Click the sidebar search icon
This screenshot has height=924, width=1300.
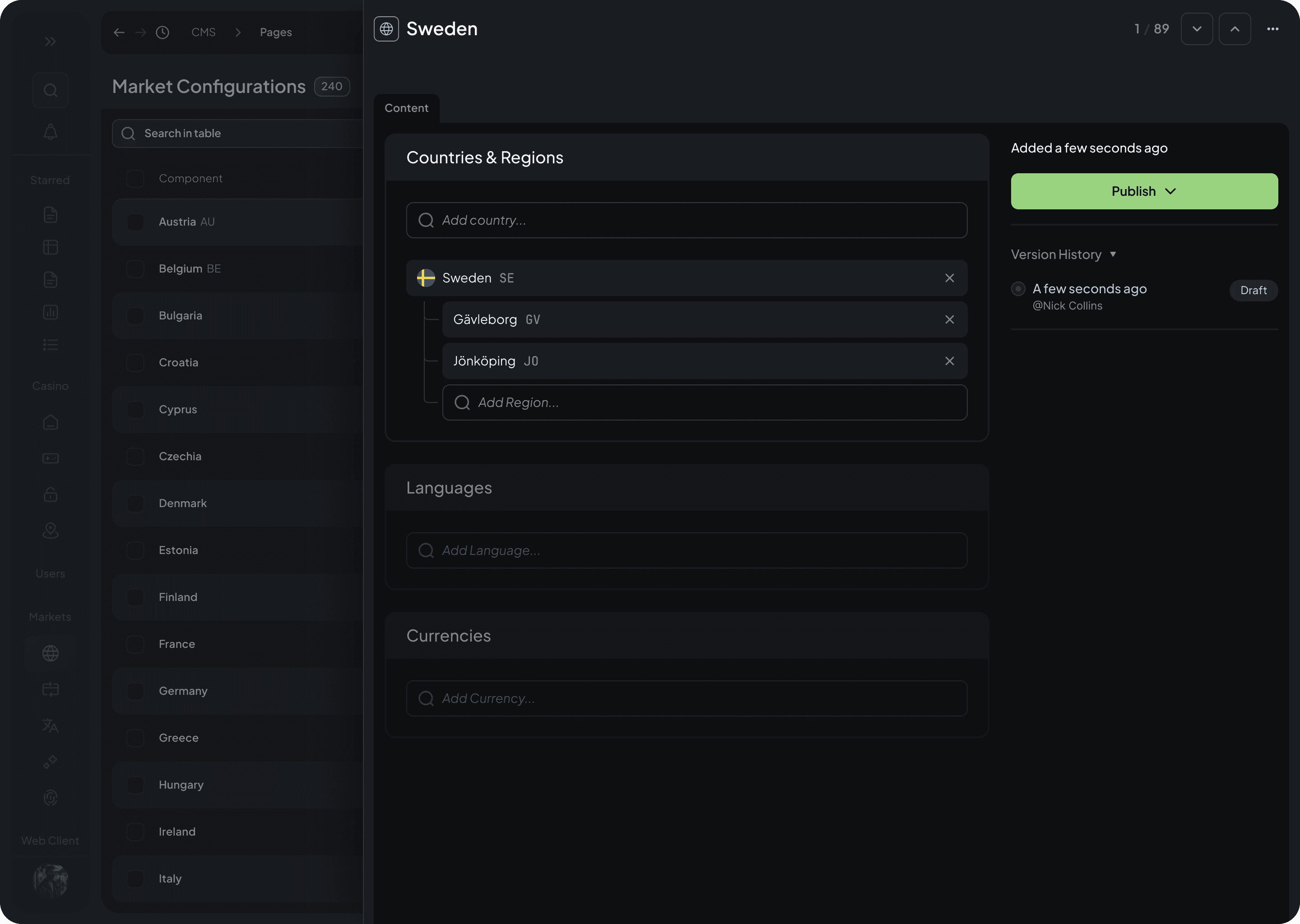coord(50,91)
